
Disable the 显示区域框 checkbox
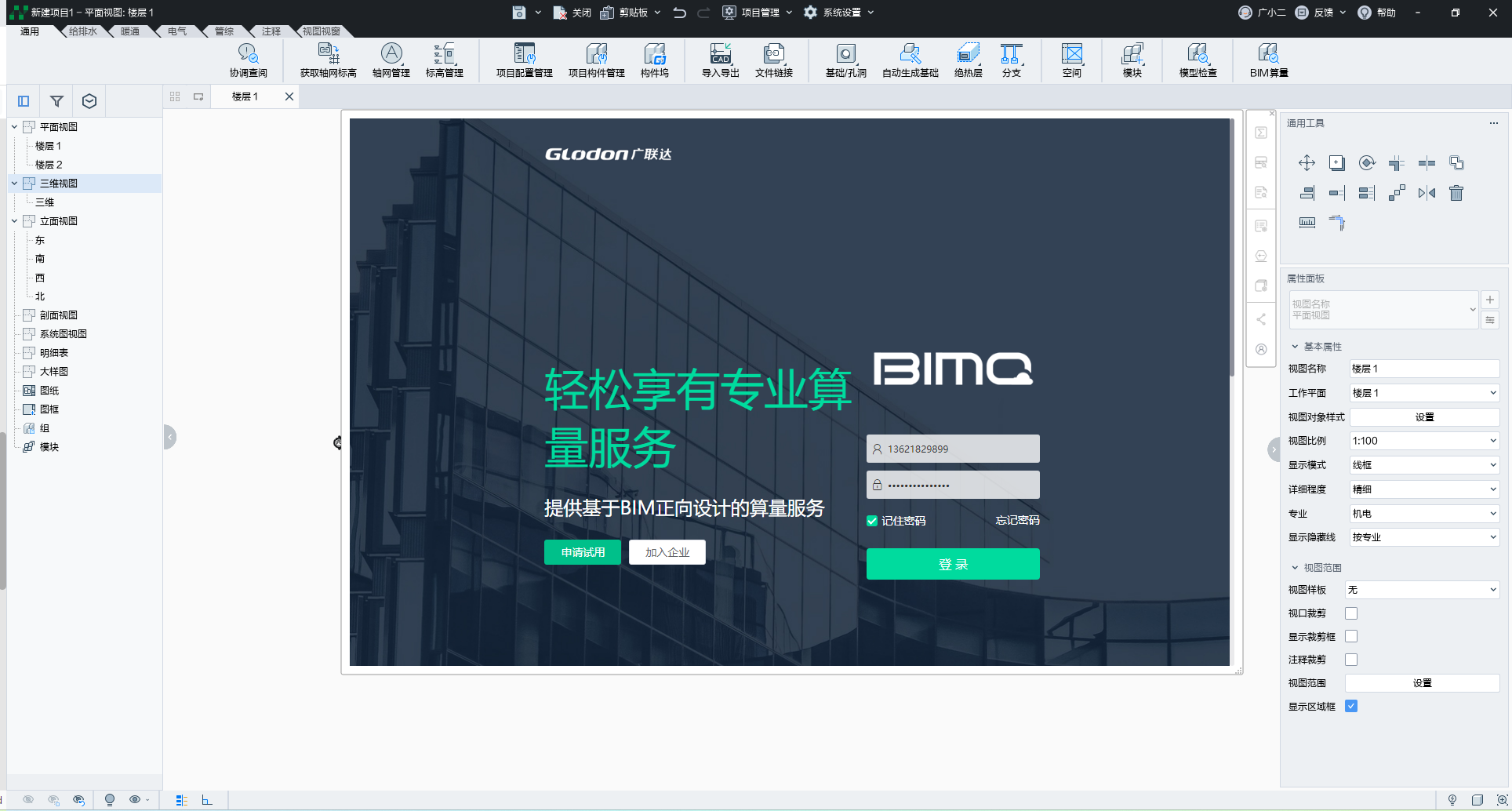pos(1350,706)
